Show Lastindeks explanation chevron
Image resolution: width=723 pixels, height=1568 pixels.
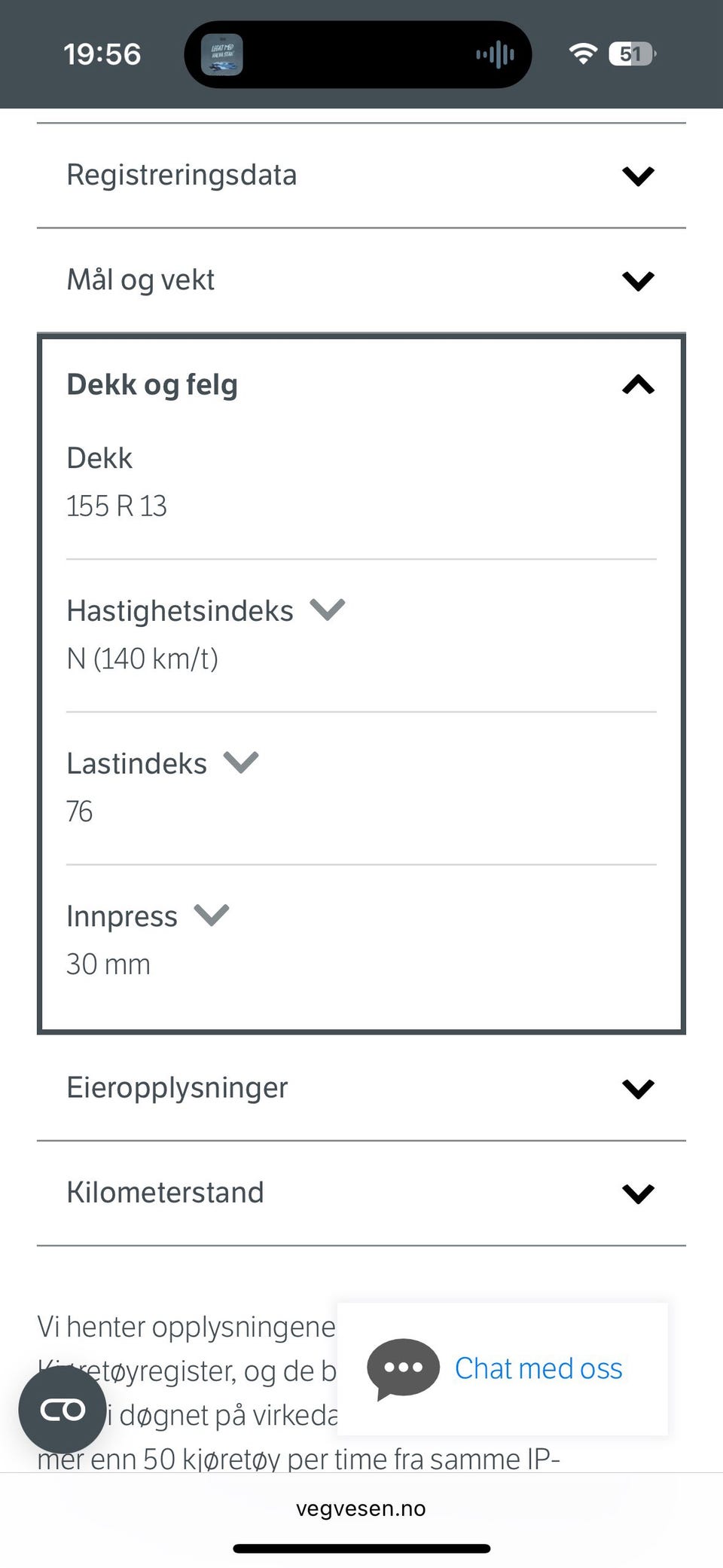pos(241,762)
